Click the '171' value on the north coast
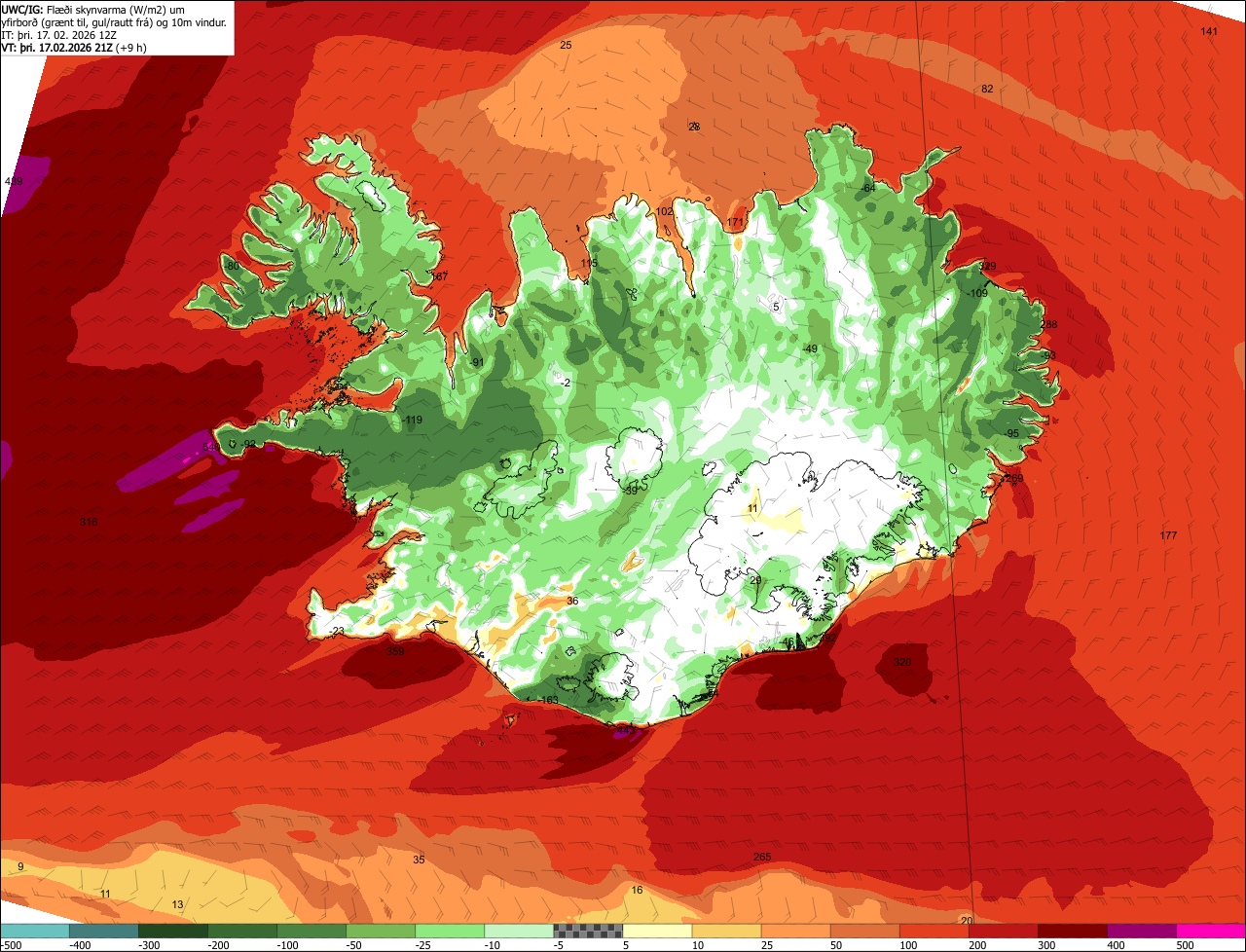 [x=735, y=223]
